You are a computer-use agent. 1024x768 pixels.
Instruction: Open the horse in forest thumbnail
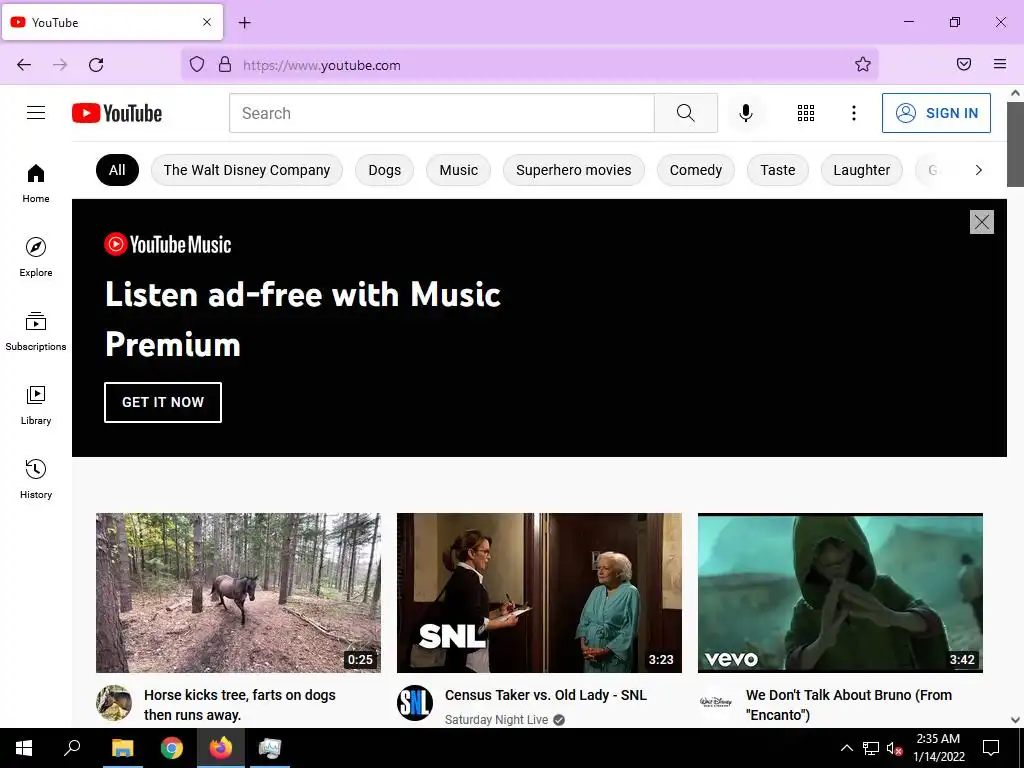pyautogui.click(x=238, y=592)
